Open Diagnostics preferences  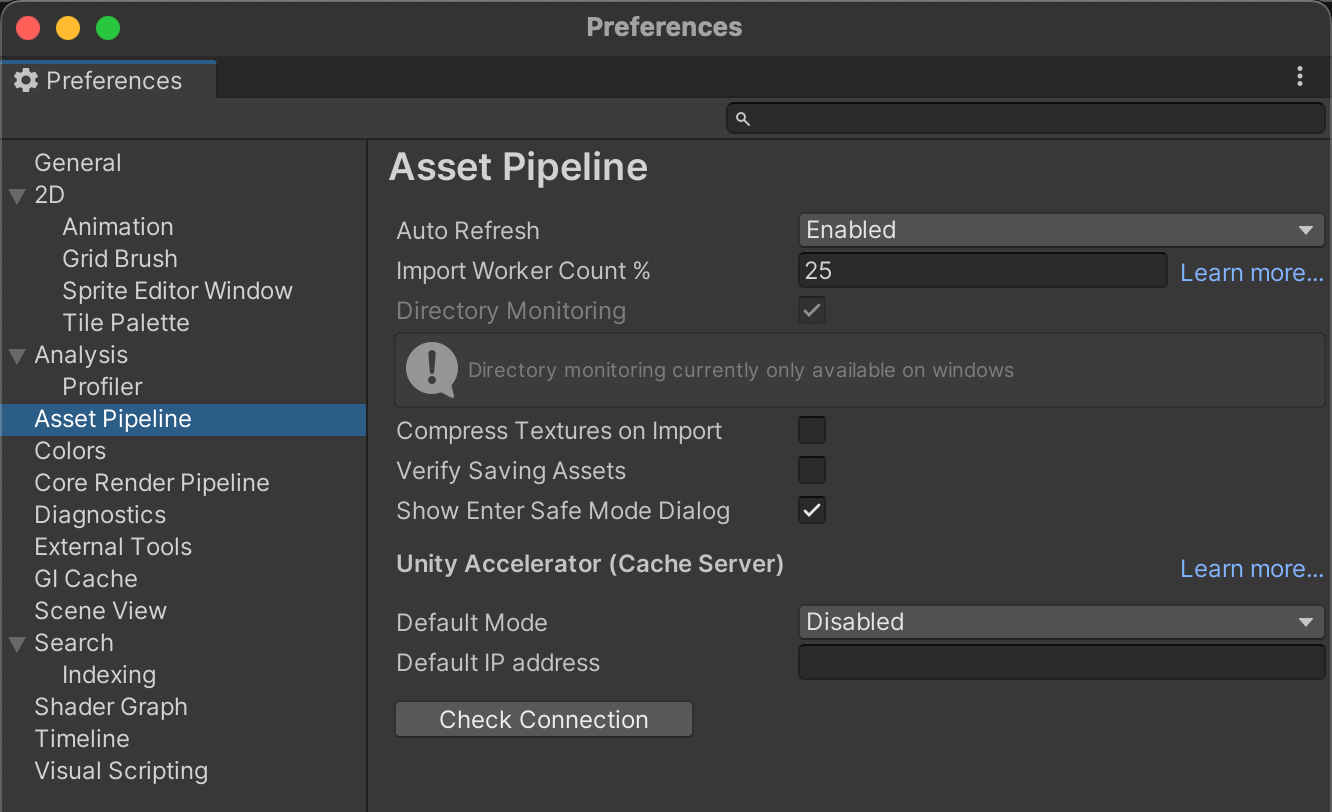100,515
